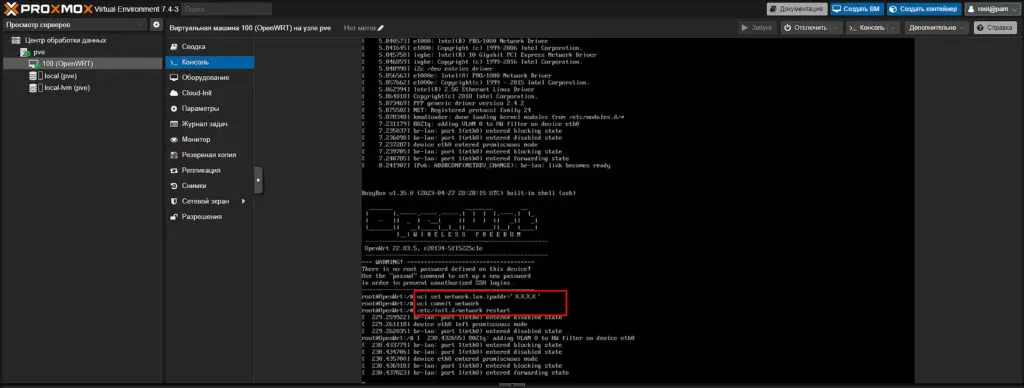Open the Снимки tab

click(x=209, y=186)
